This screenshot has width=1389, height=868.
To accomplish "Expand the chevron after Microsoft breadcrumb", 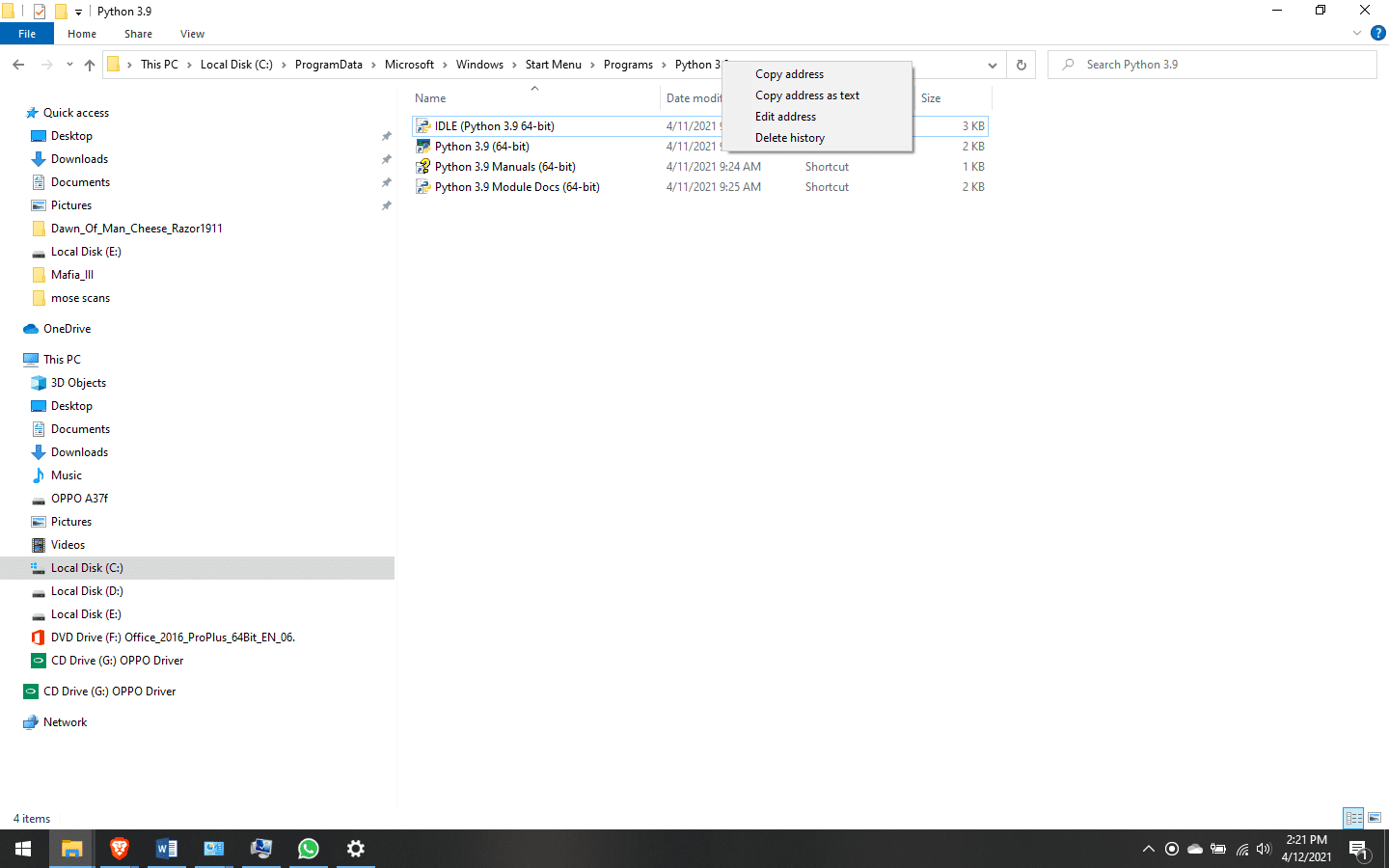I will pos(445,65).
